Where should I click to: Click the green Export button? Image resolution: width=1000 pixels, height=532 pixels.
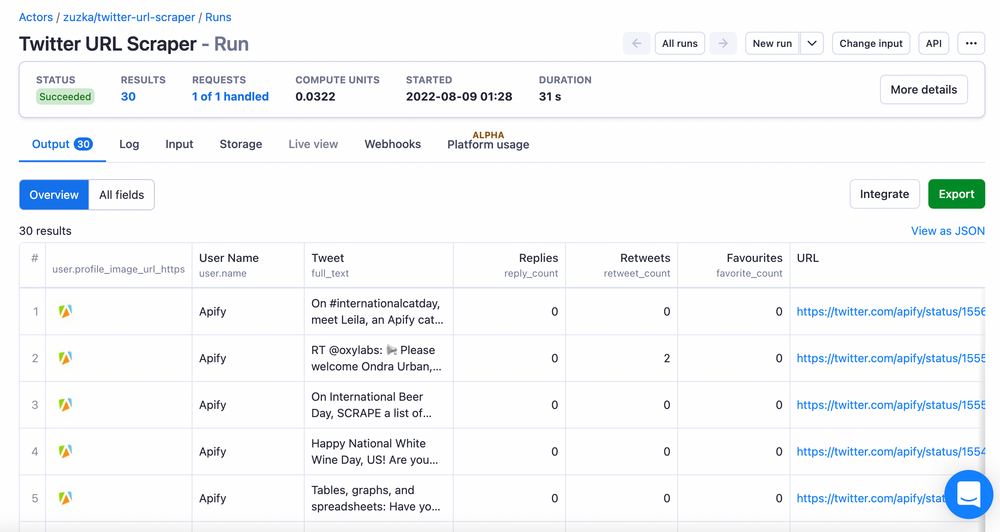(x=956, y=194)
